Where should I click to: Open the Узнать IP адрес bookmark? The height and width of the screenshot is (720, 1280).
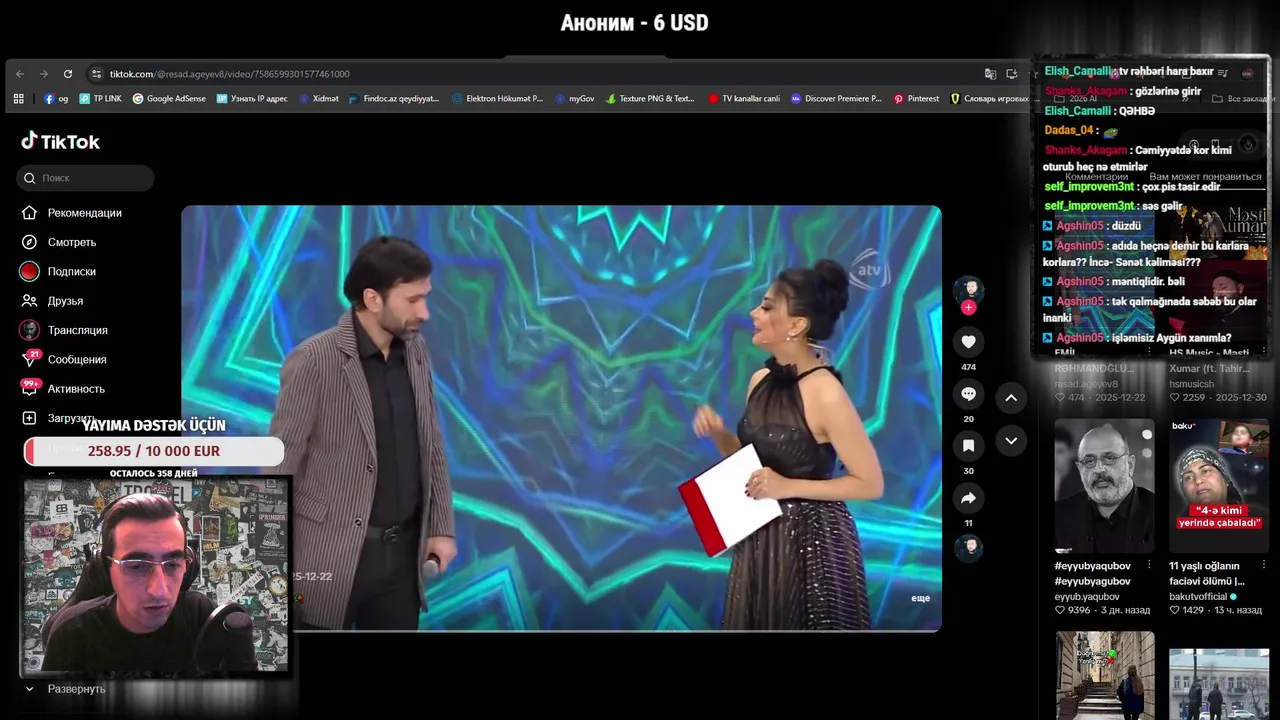[x=252, y=99]
